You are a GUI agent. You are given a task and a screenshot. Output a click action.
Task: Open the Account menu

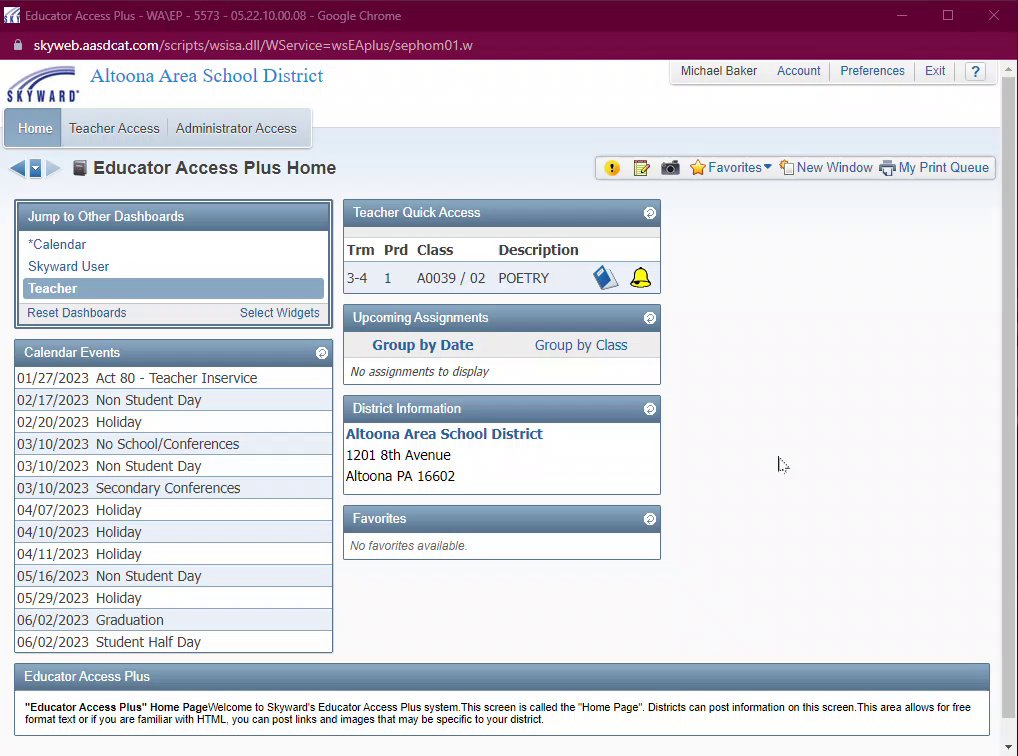click(x=799, y=71)
